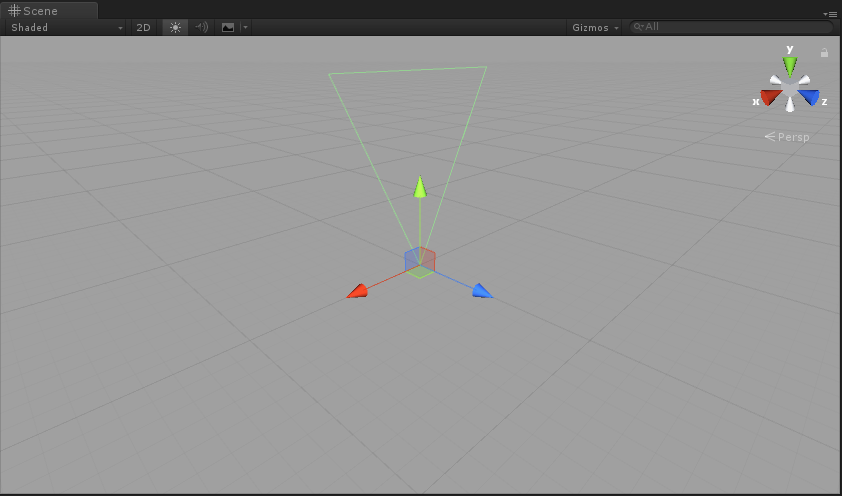This screenshot has width=842, height=496.
Task: Open the Gizmos dropdown menu
Action: click(594, 27)
